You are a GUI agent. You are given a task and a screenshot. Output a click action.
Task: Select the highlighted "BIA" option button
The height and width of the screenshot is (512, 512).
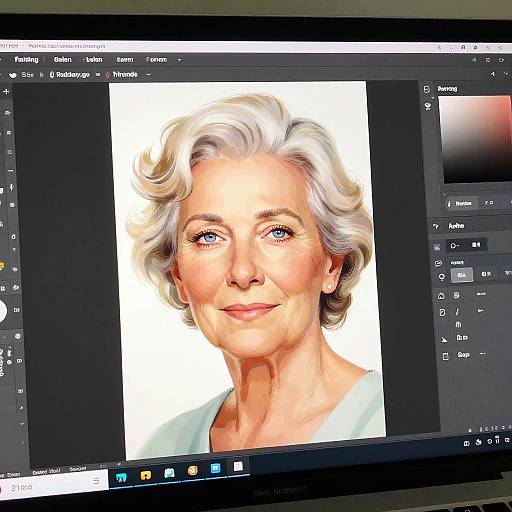click(x=462, y=275)
